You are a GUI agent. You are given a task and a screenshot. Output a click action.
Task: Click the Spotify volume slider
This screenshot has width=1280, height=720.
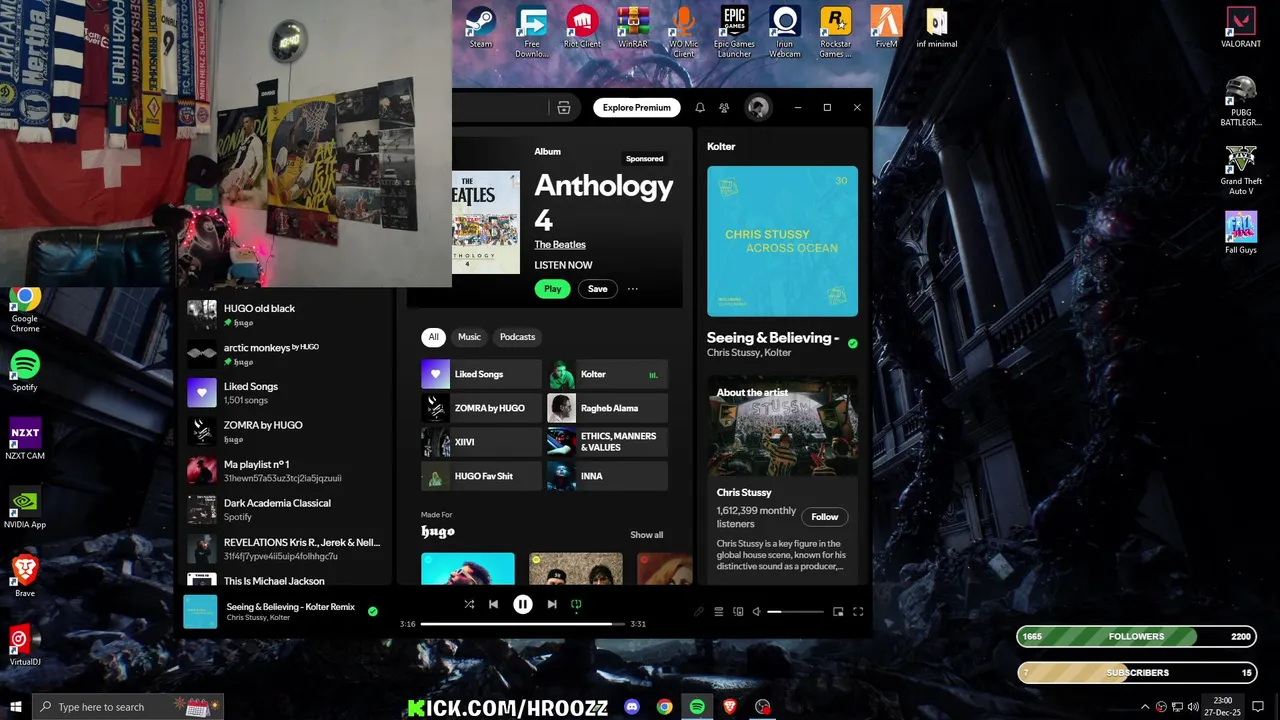(x=795, y=612)
